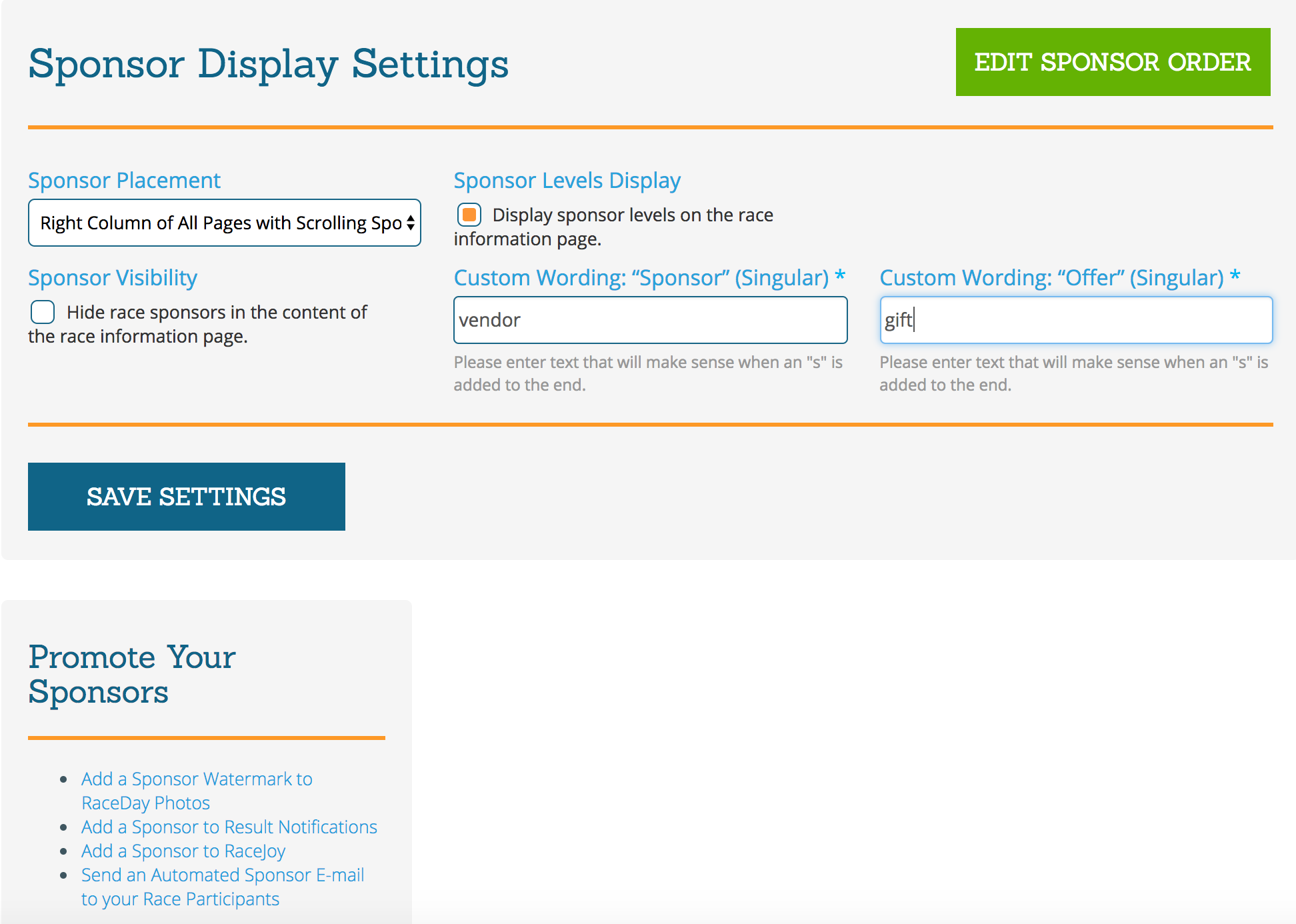Click the EDIT SPONSOR ORDER button
The image size is (1296, 924).
click(x=1112, y=62)
